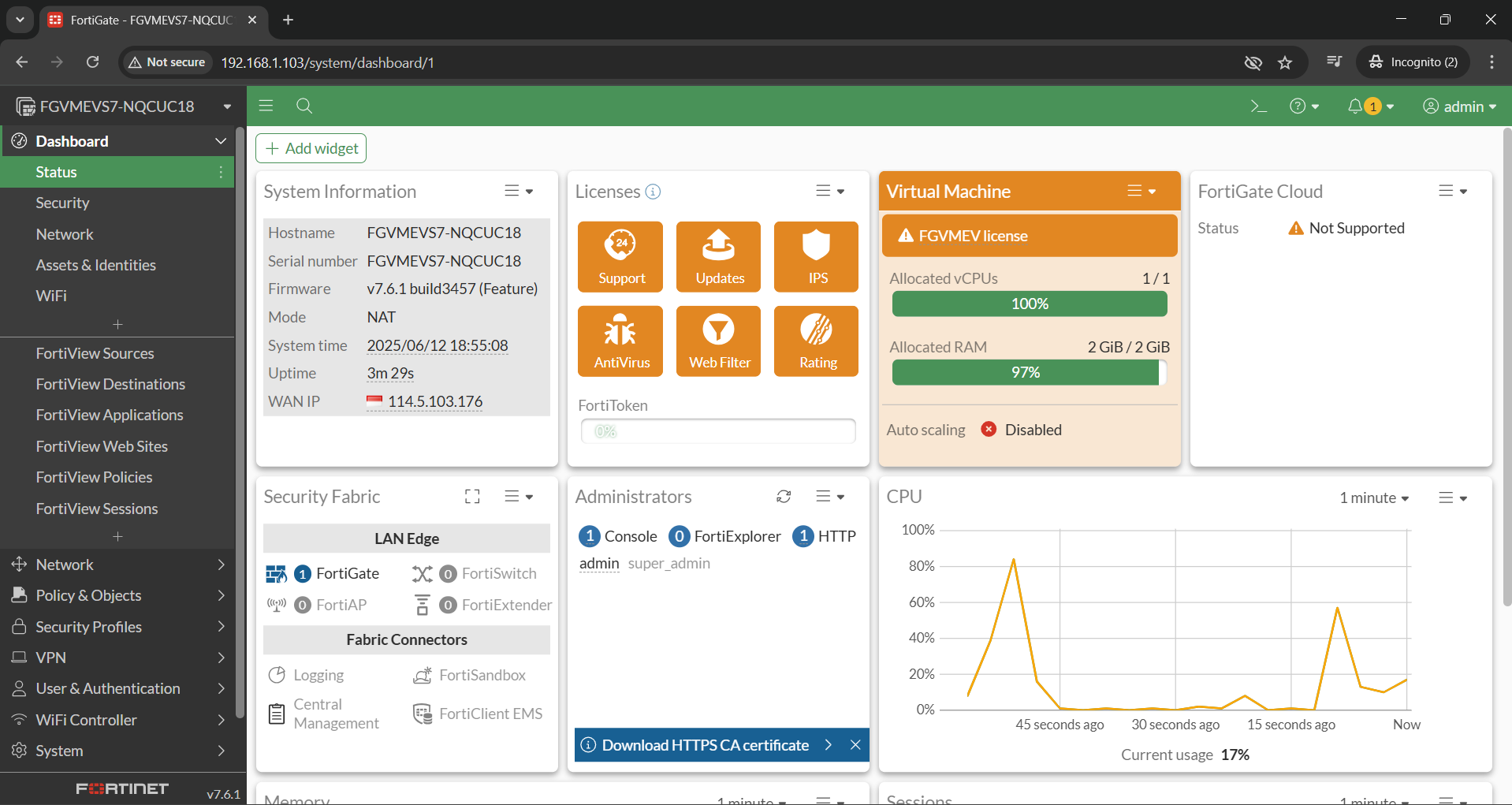Open FortiView Sources
Viewport: 1512px width, 805px height.
118,353
